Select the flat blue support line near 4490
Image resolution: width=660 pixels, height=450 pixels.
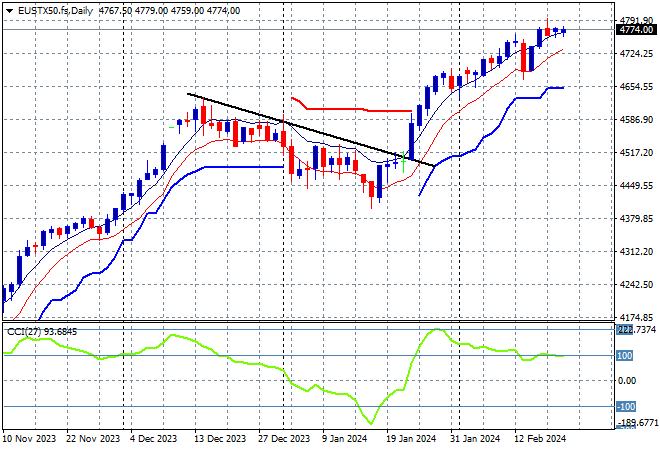point(244,167)
